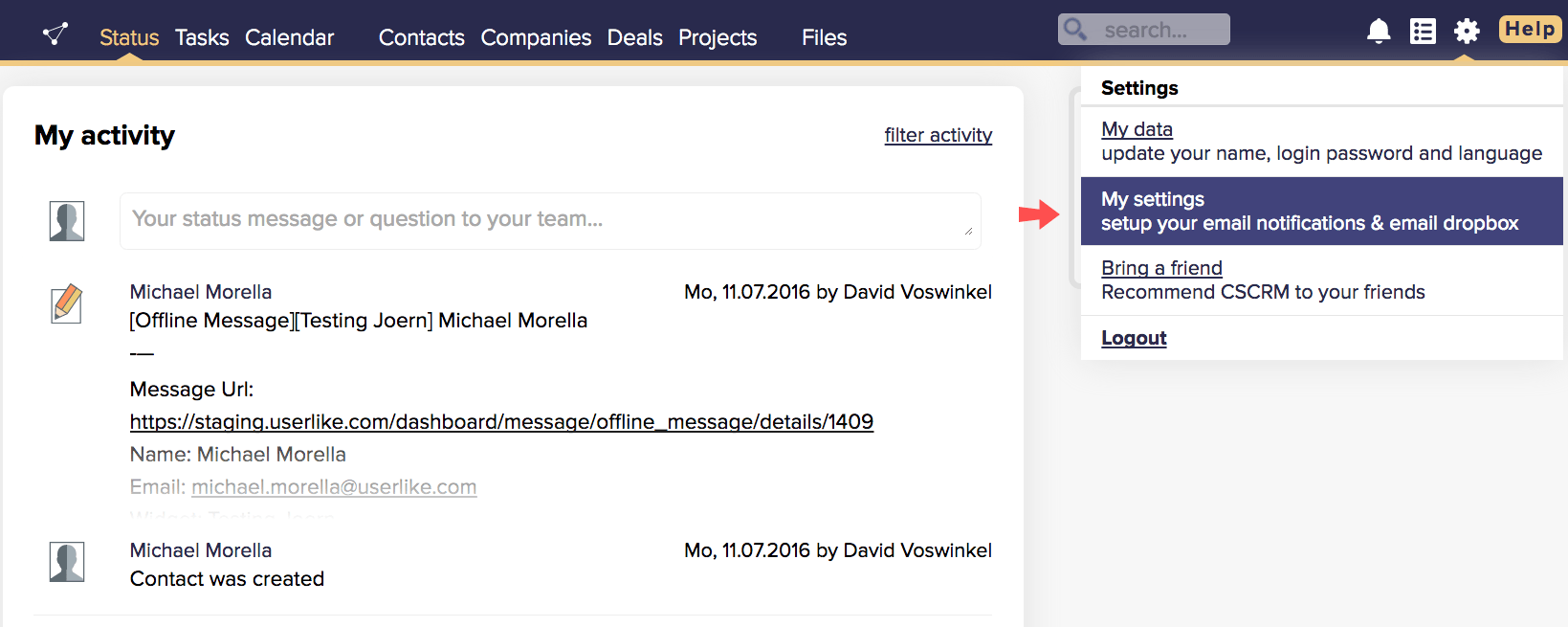
Task: Click the note pencil icon for Offline Message
Action: coord(67,304)
